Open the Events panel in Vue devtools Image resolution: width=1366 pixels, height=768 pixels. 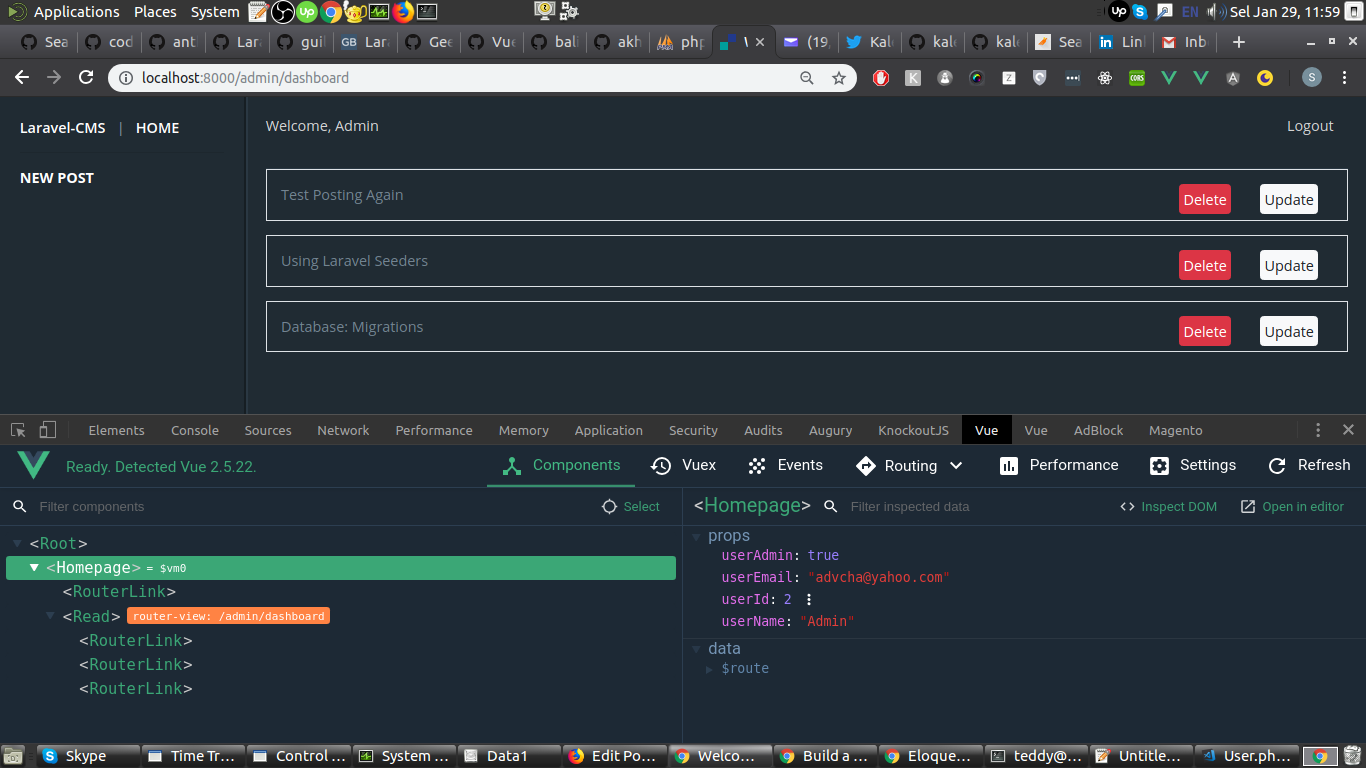(x=786, y=466)
